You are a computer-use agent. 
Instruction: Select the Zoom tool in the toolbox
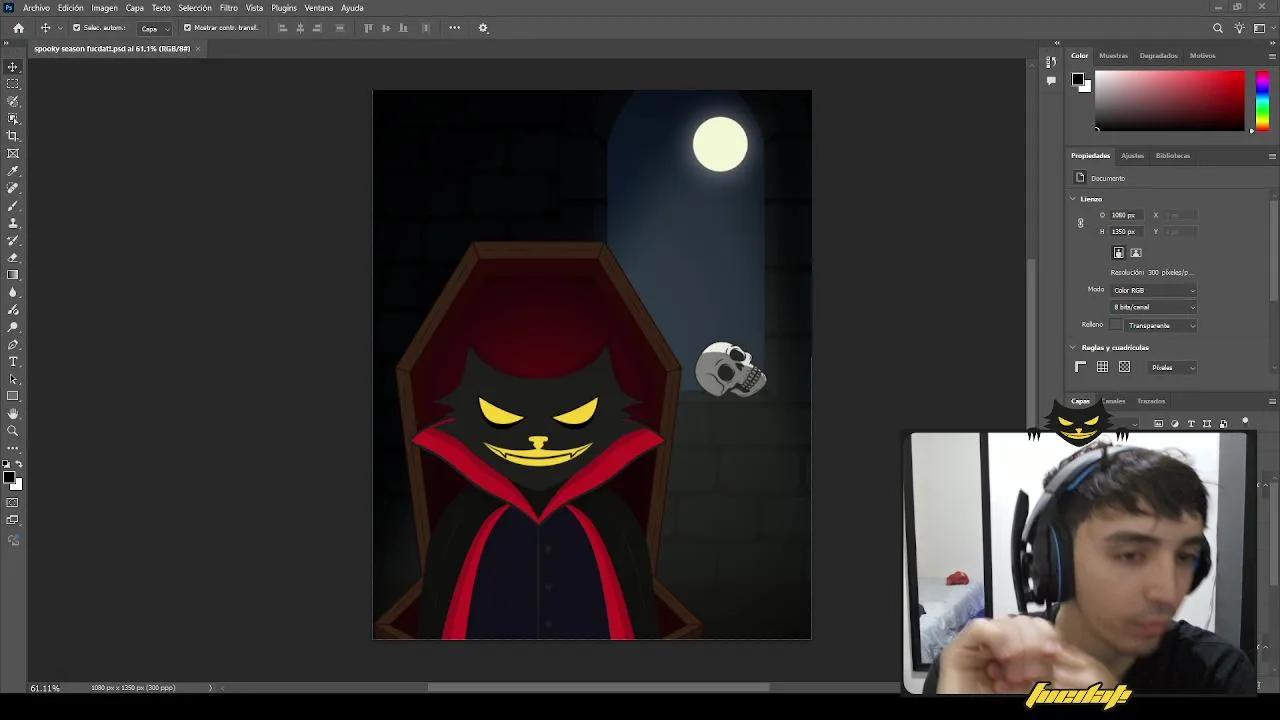point(13,431)
